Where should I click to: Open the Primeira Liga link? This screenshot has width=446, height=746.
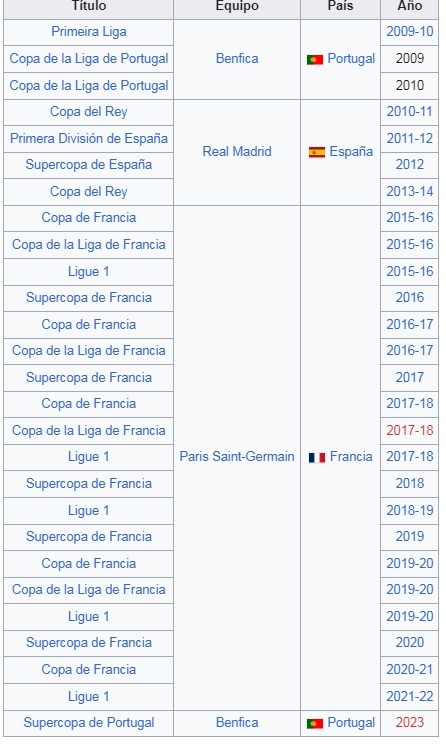[x=89, y=32]
